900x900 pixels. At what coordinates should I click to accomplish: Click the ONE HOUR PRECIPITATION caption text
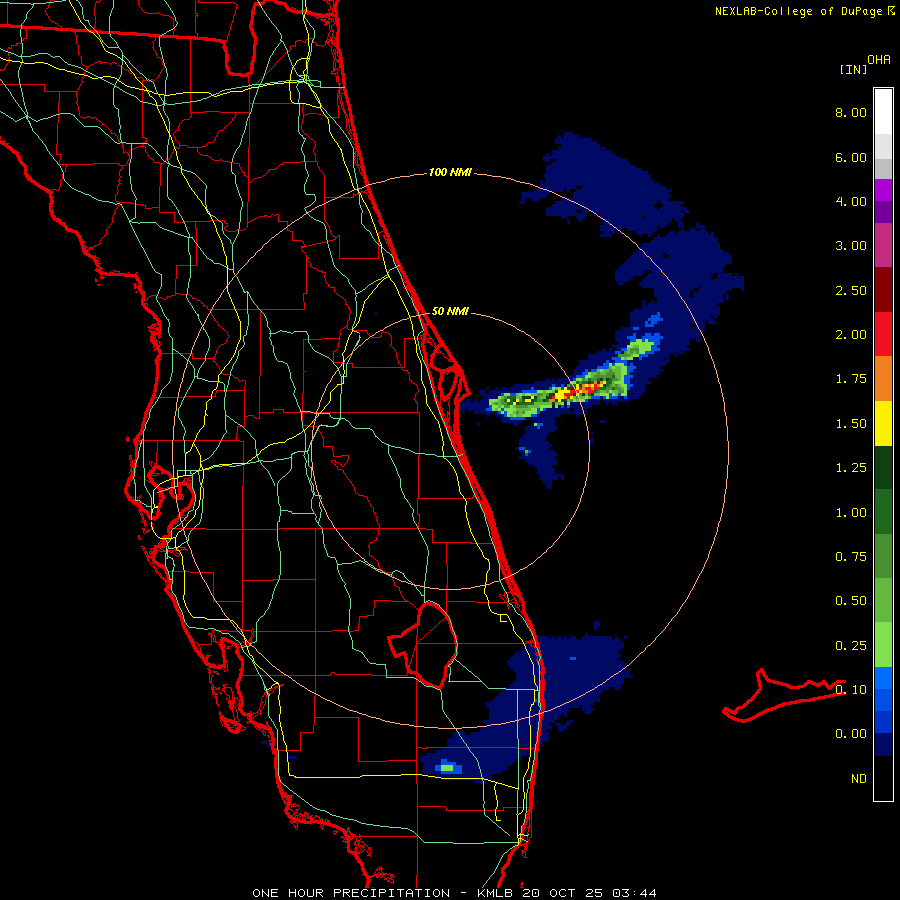click(x=351, y=893)
